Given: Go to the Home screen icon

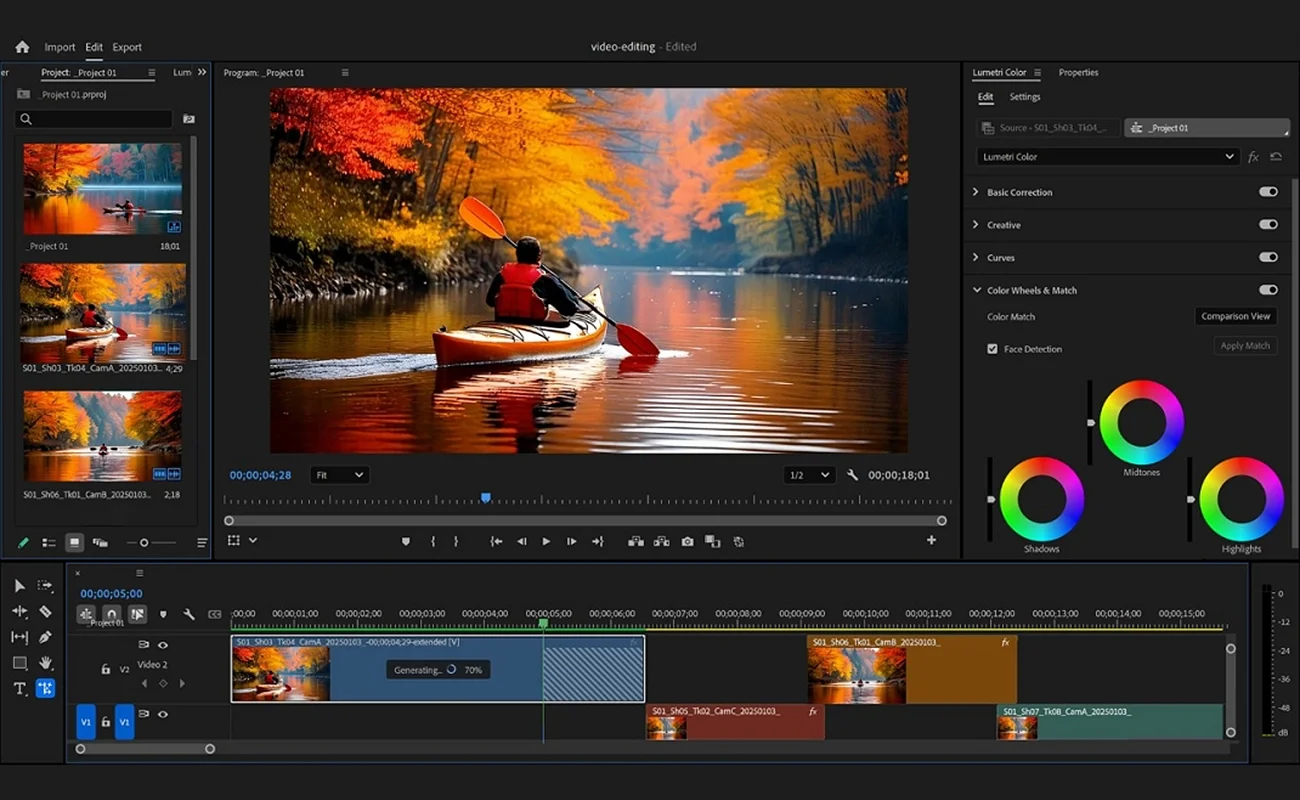Looking at the screenshot, I should click(x=22, y=47).
